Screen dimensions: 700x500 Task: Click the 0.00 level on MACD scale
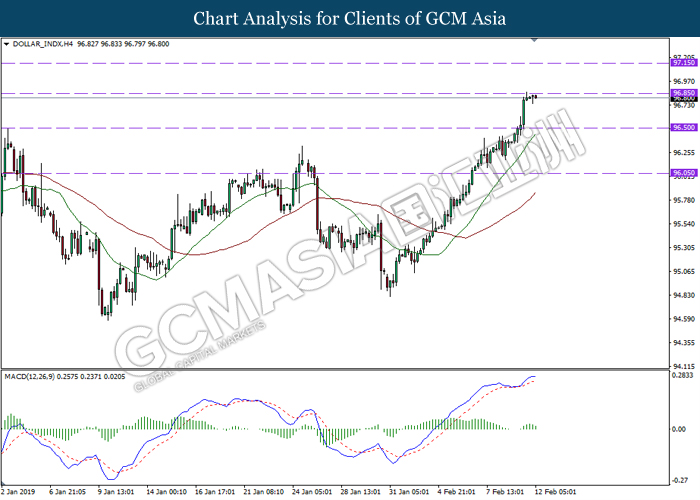tap(680, 429)
